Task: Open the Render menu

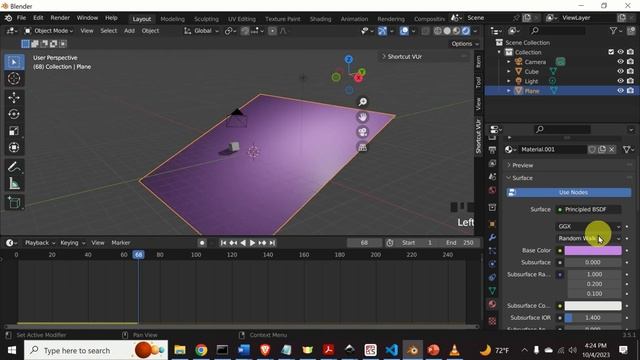Action: coord(60,18)
